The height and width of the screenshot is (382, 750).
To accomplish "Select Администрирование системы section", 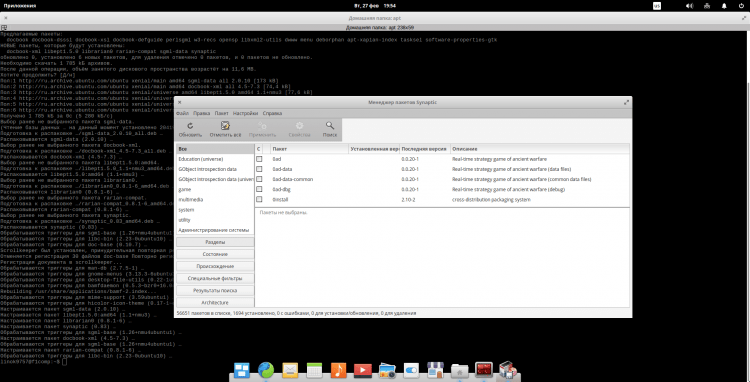I will 215,230.
